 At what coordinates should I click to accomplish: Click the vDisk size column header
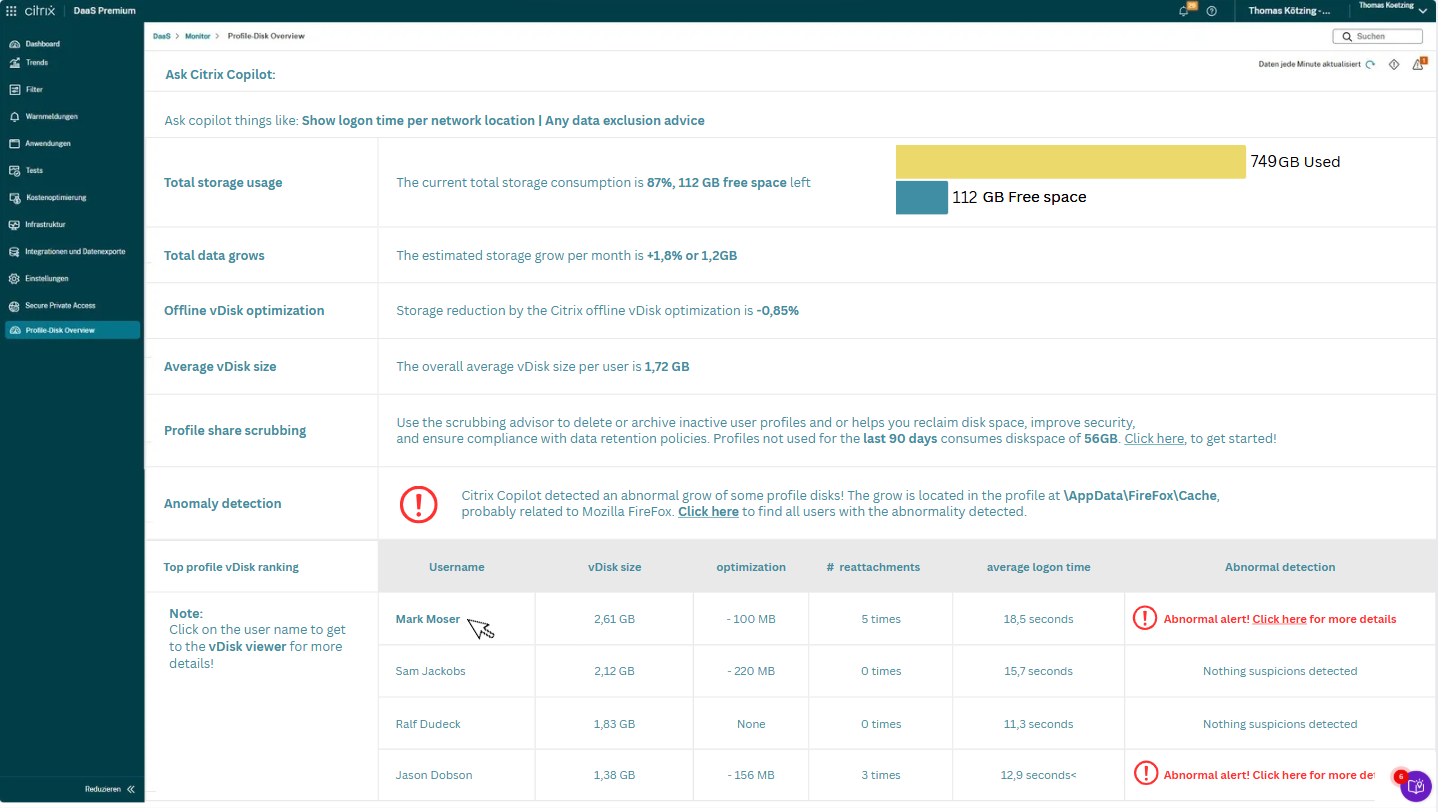(615, 567)
